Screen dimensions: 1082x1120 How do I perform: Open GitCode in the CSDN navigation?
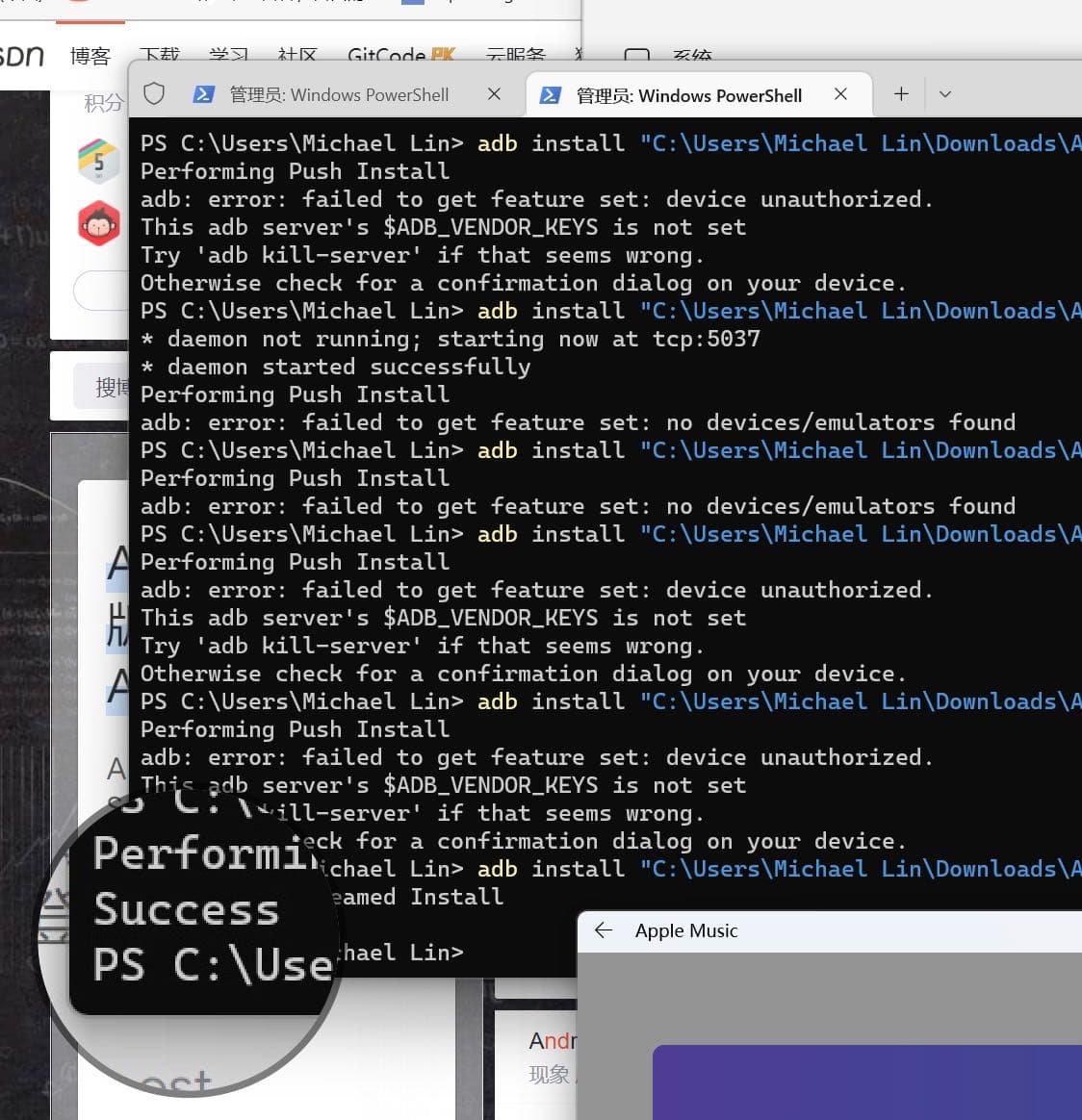tap(400, 56)
